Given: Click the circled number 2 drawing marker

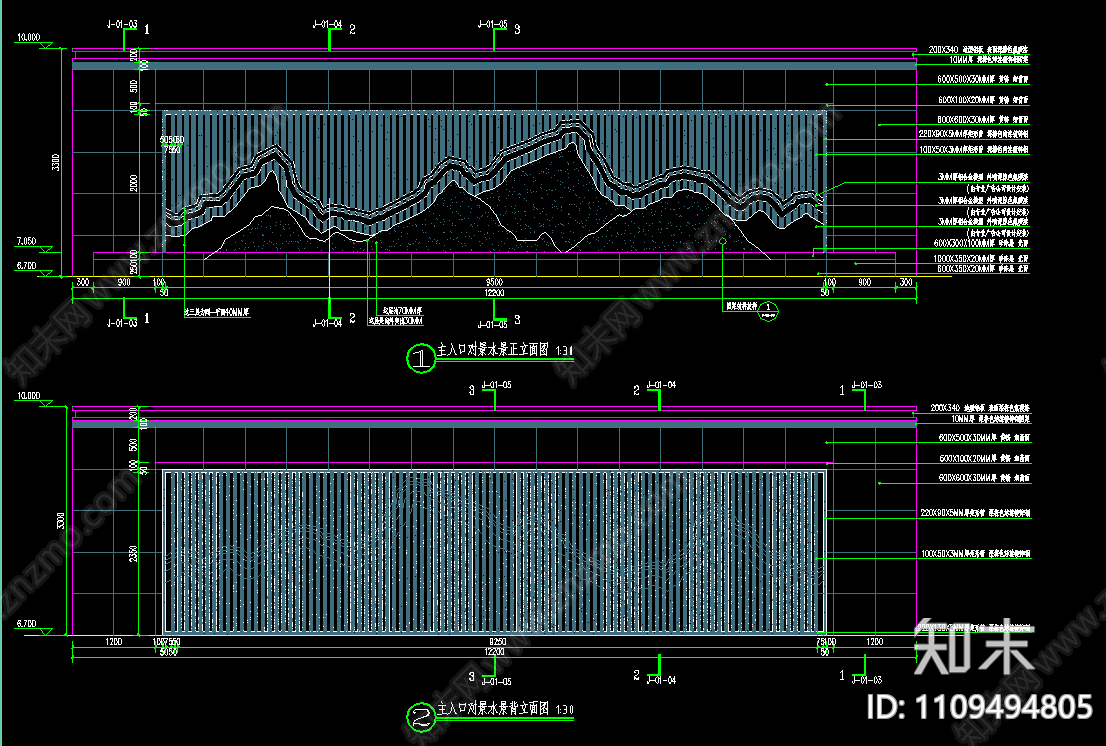Looking at the screenshot, I should coord(421,715).
